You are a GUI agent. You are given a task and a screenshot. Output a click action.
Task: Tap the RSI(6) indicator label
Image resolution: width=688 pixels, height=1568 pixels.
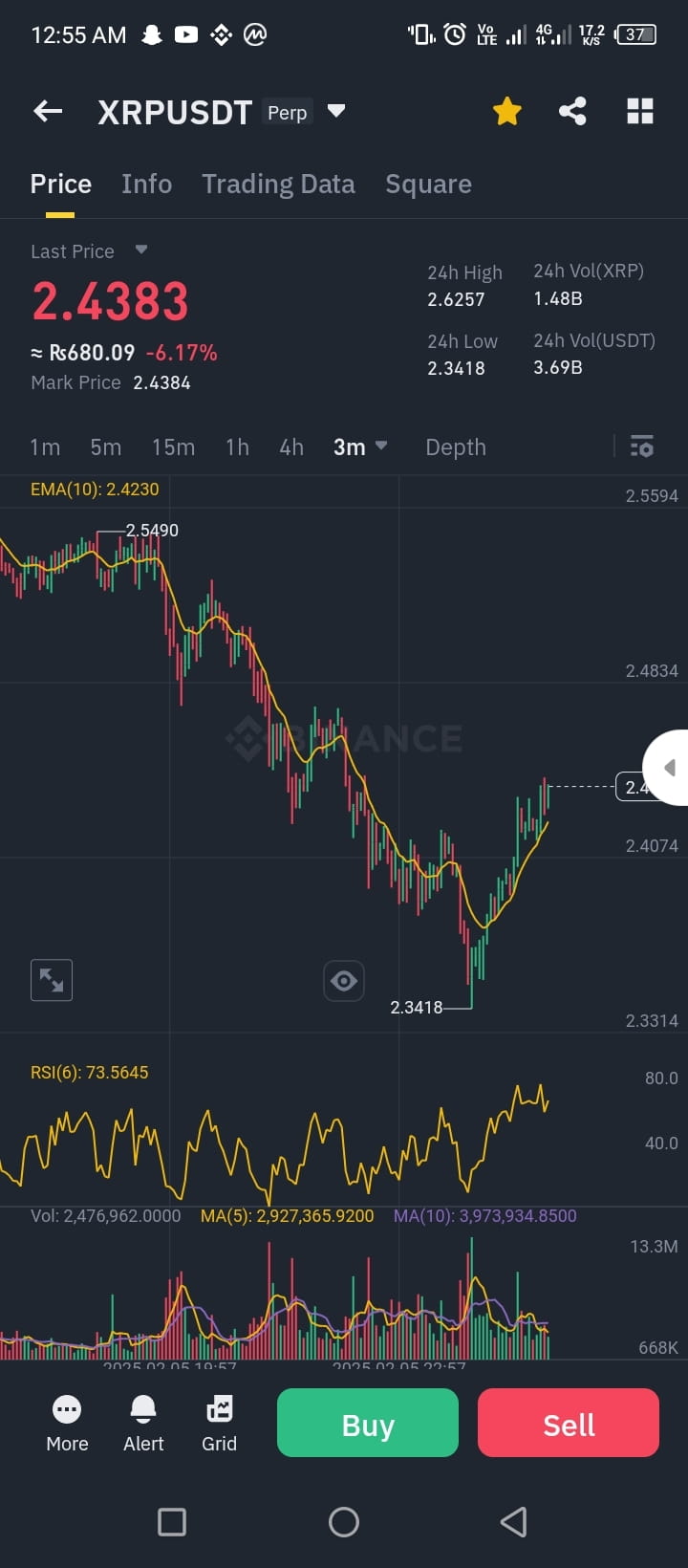pyautogui.click(x=90, y=1073)
